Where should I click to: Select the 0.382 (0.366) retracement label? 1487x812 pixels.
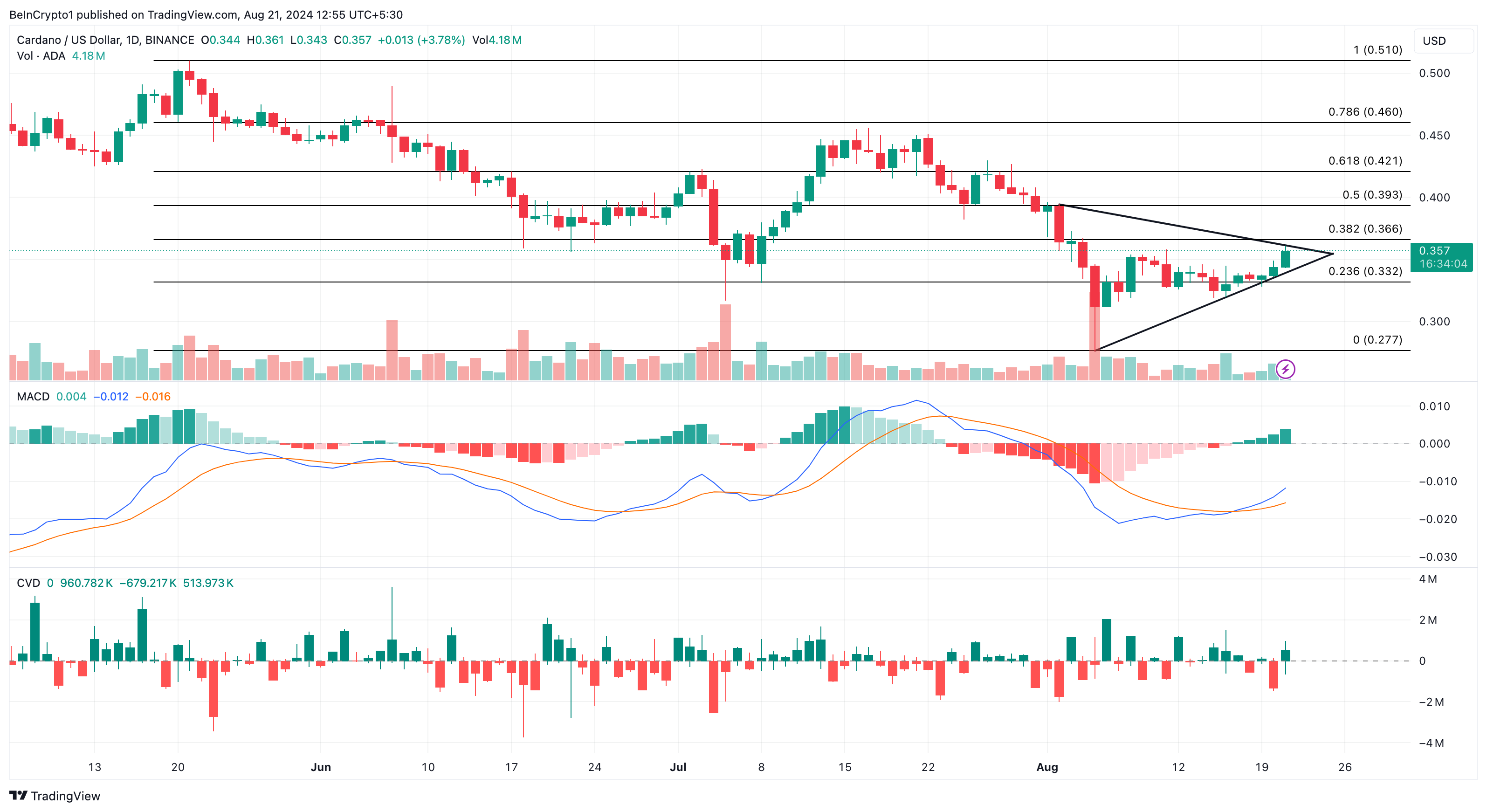pyautogui.click(x=1364, y=228)
